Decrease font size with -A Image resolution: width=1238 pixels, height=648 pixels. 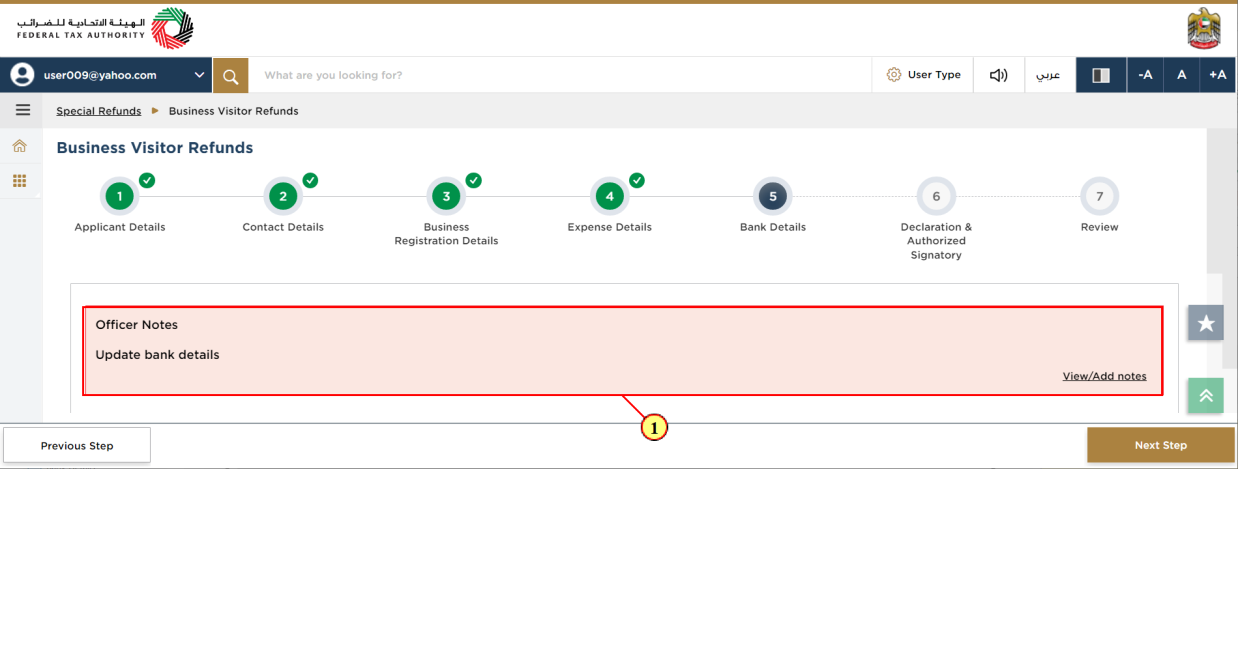click(x=1145, y=75)
